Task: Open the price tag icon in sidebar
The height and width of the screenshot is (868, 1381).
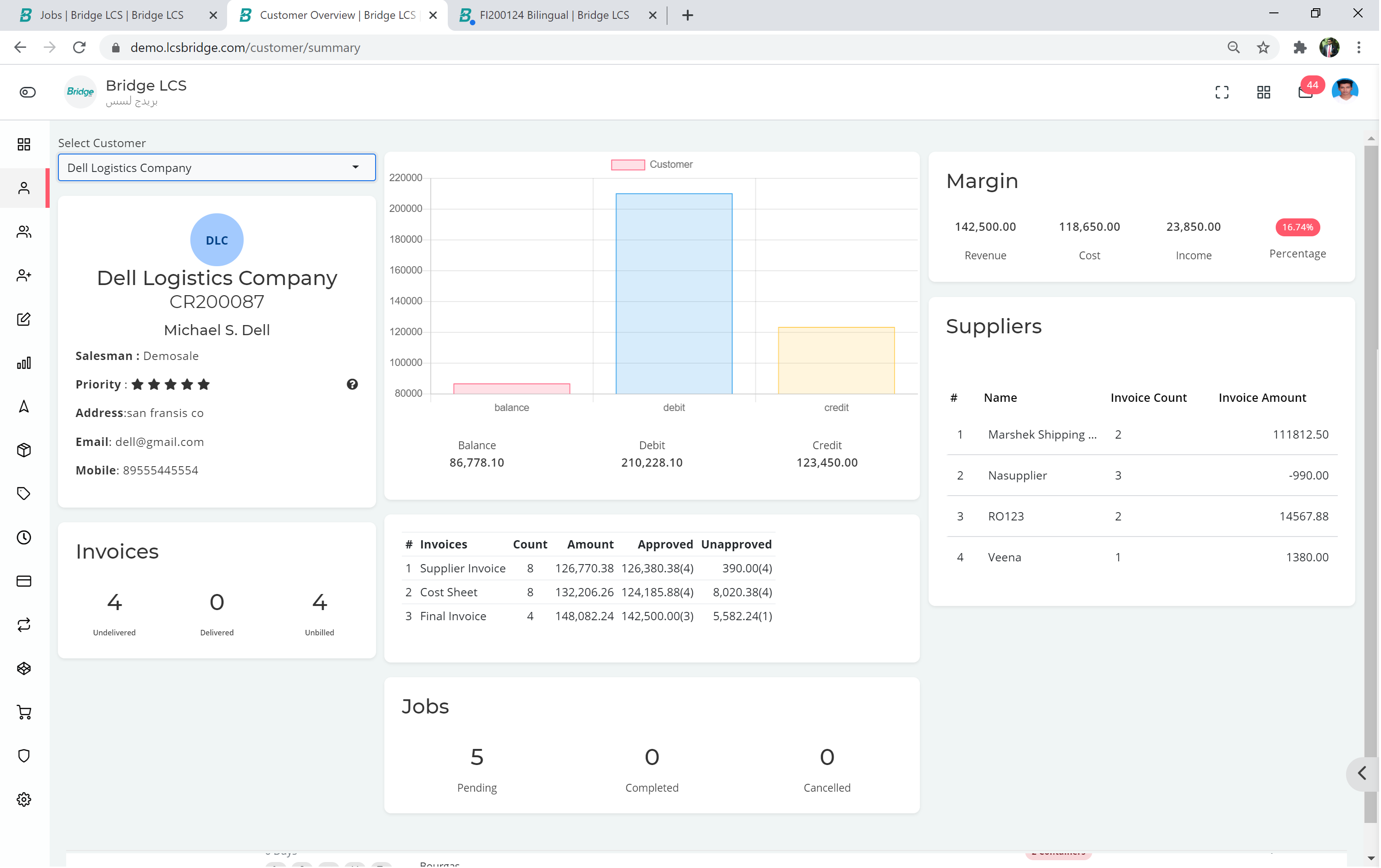Action: (x=24, y=494)
